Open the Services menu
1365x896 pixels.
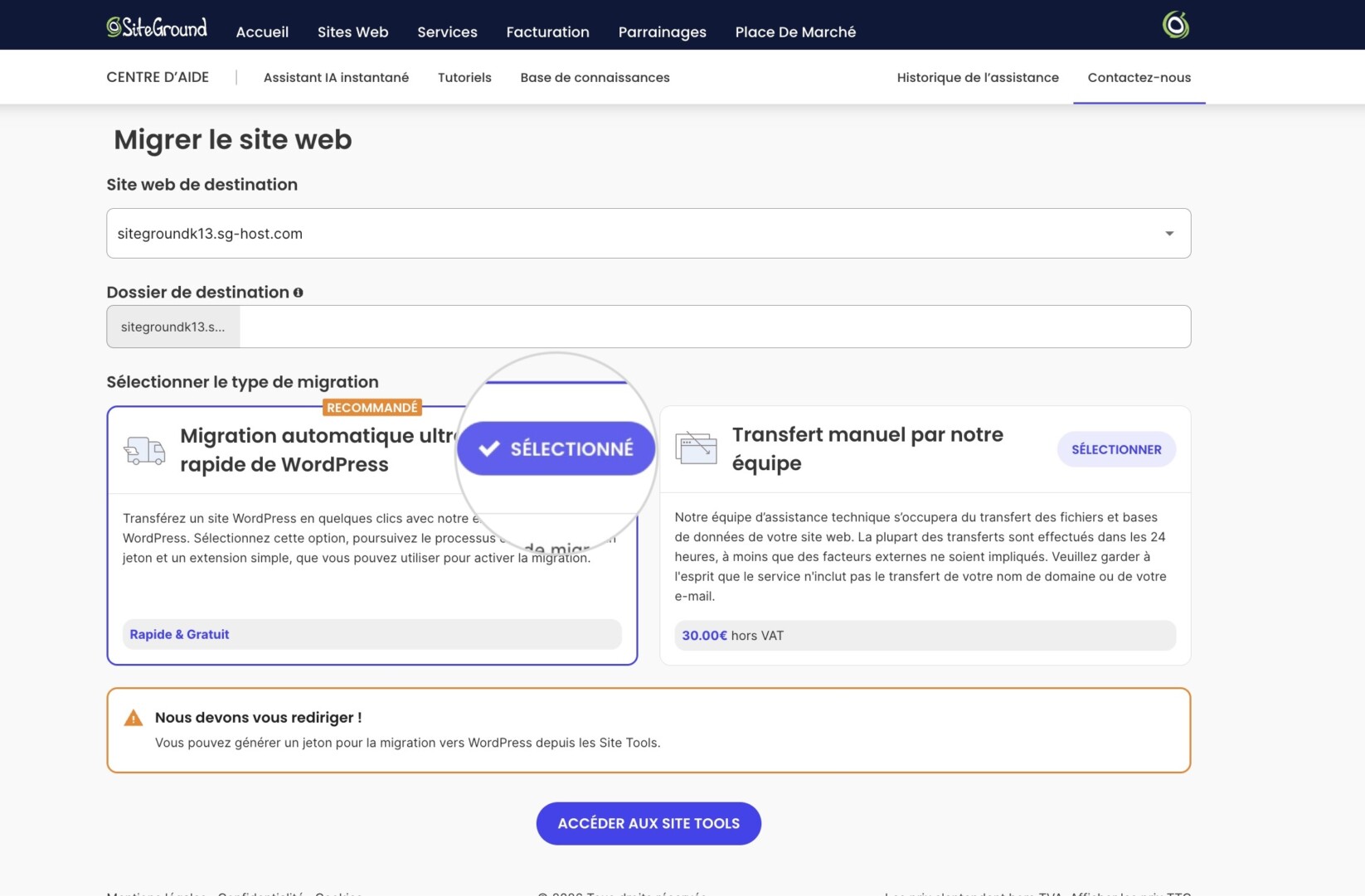click(447, 31)
